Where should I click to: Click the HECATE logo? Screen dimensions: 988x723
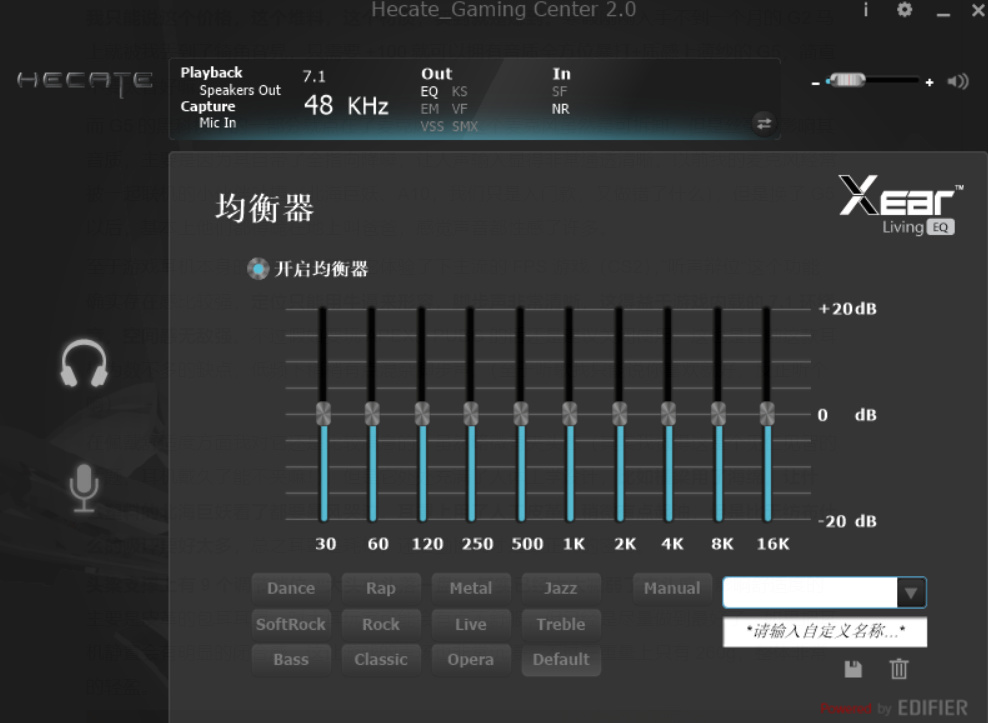pos(84,83)
